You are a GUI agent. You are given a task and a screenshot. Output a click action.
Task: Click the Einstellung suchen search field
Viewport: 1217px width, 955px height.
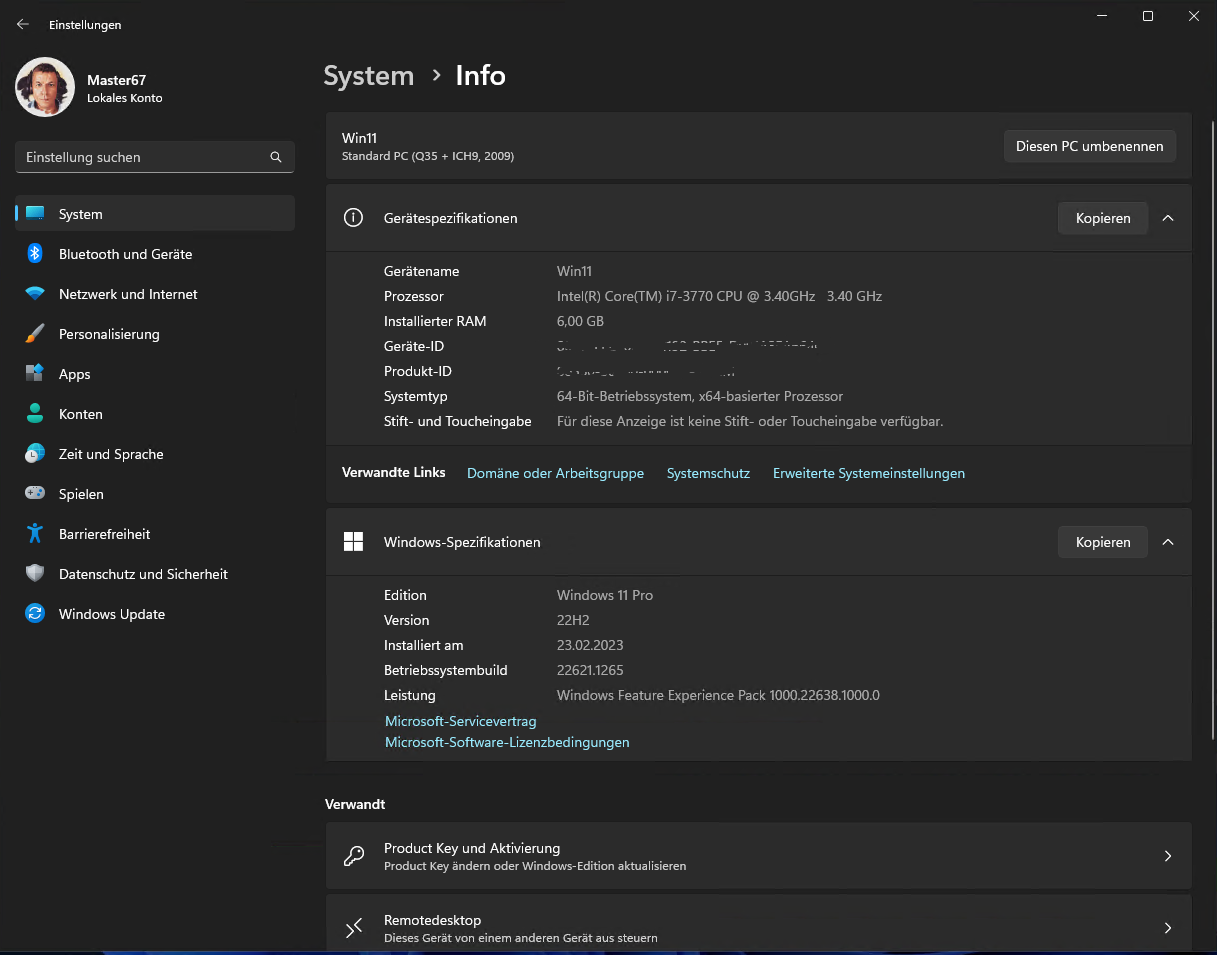[155, 157]
